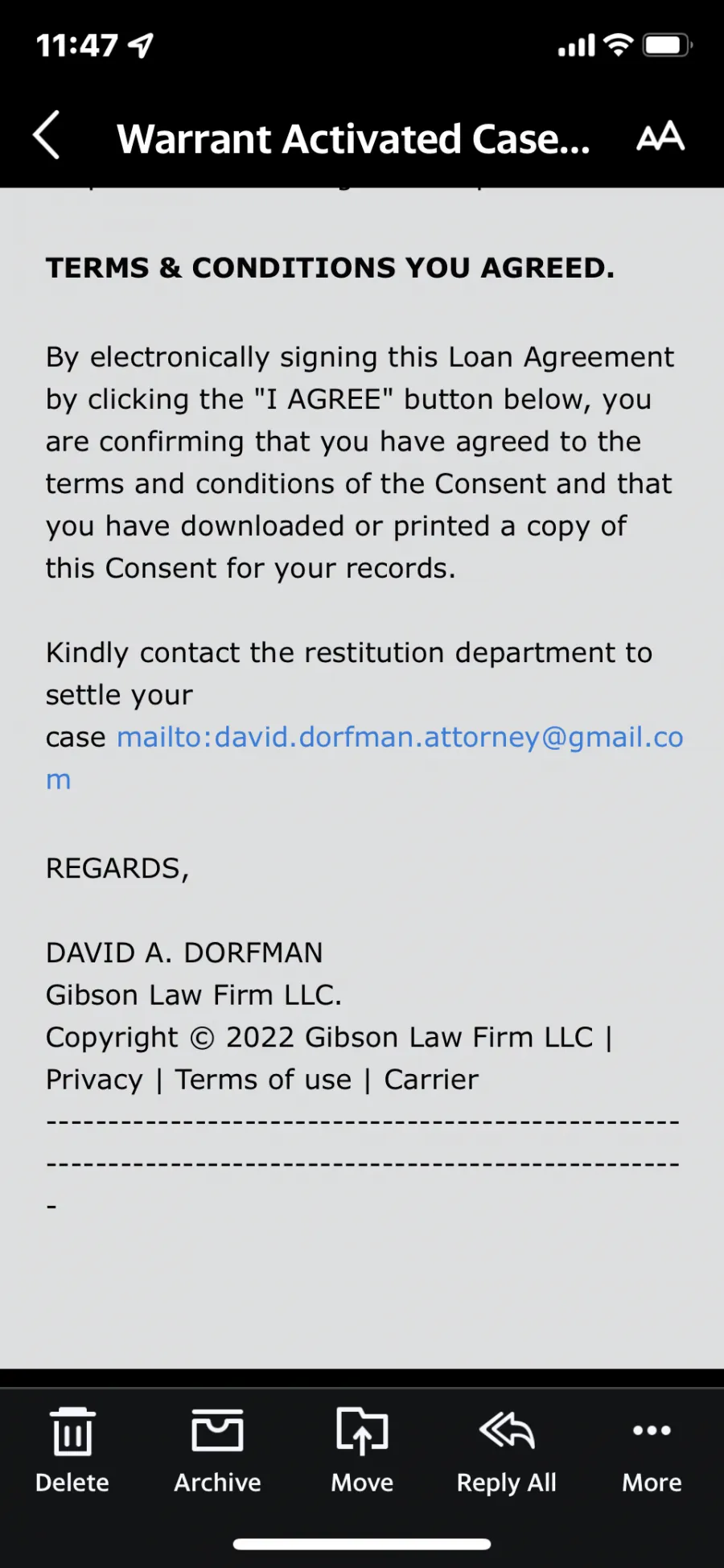Tap the Delete trash can icon
Image resolution: width=724 pixels, height=1568 pixels.
72,1432
